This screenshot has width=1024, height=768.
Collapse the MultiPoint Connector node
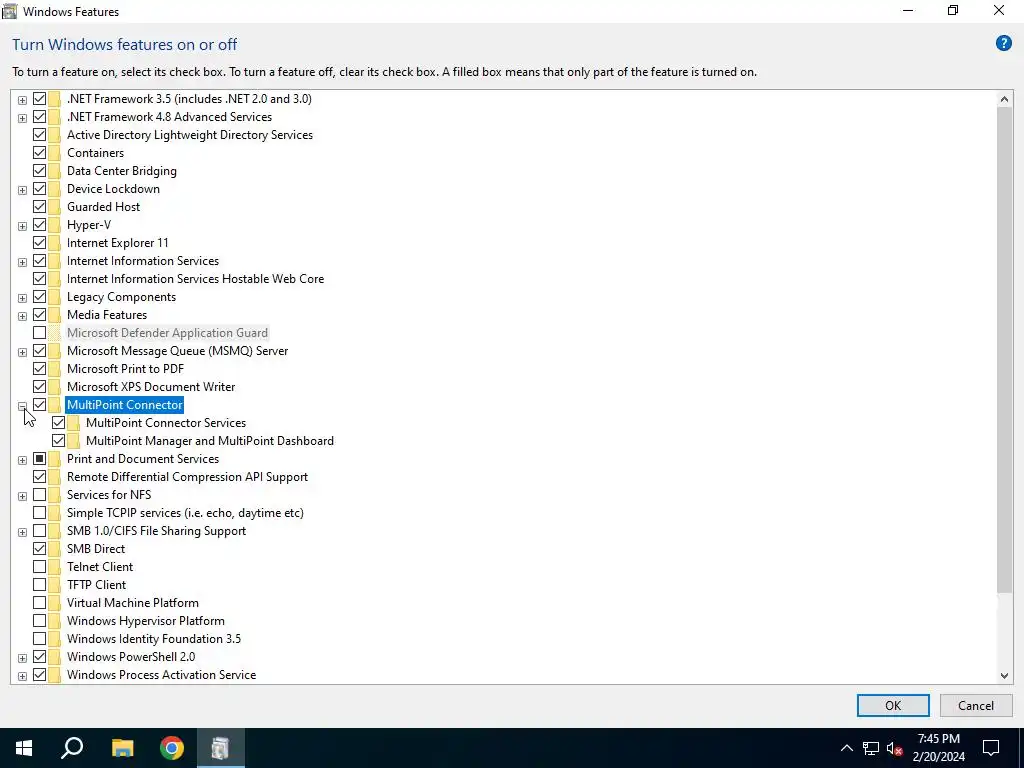(22, 406)
